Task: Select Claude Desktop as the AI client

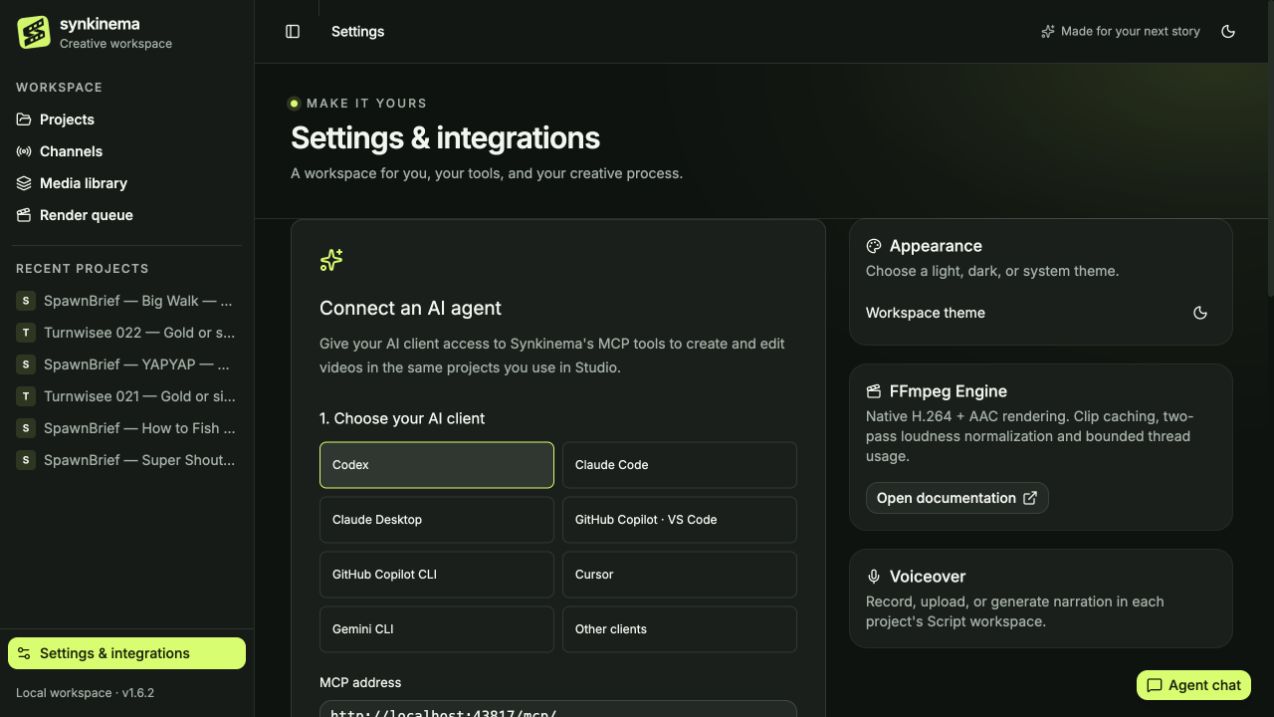Action: [436, 520]
